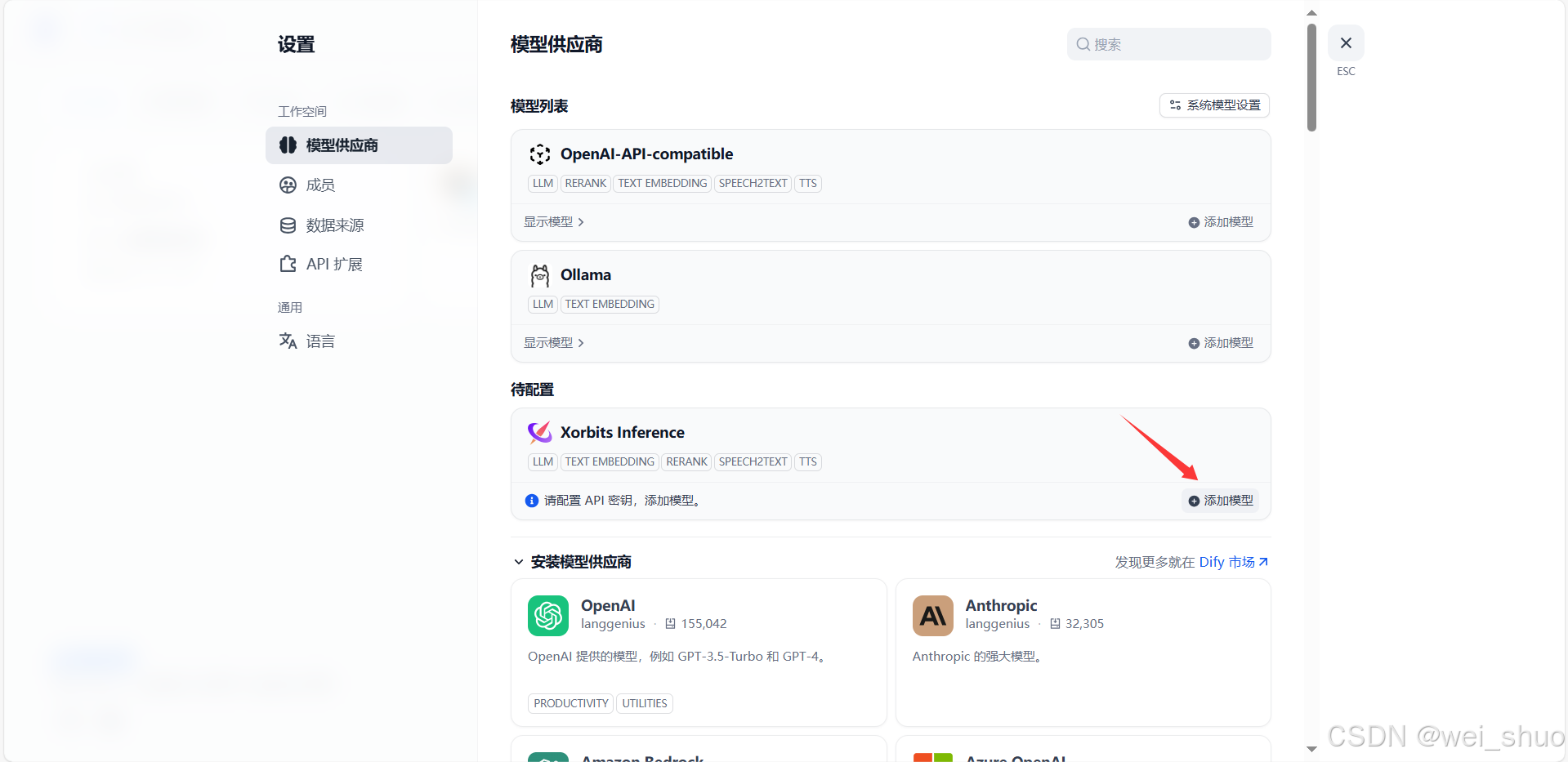
Task: Open the 语言 settings section
Action: (x=359, y=341)
